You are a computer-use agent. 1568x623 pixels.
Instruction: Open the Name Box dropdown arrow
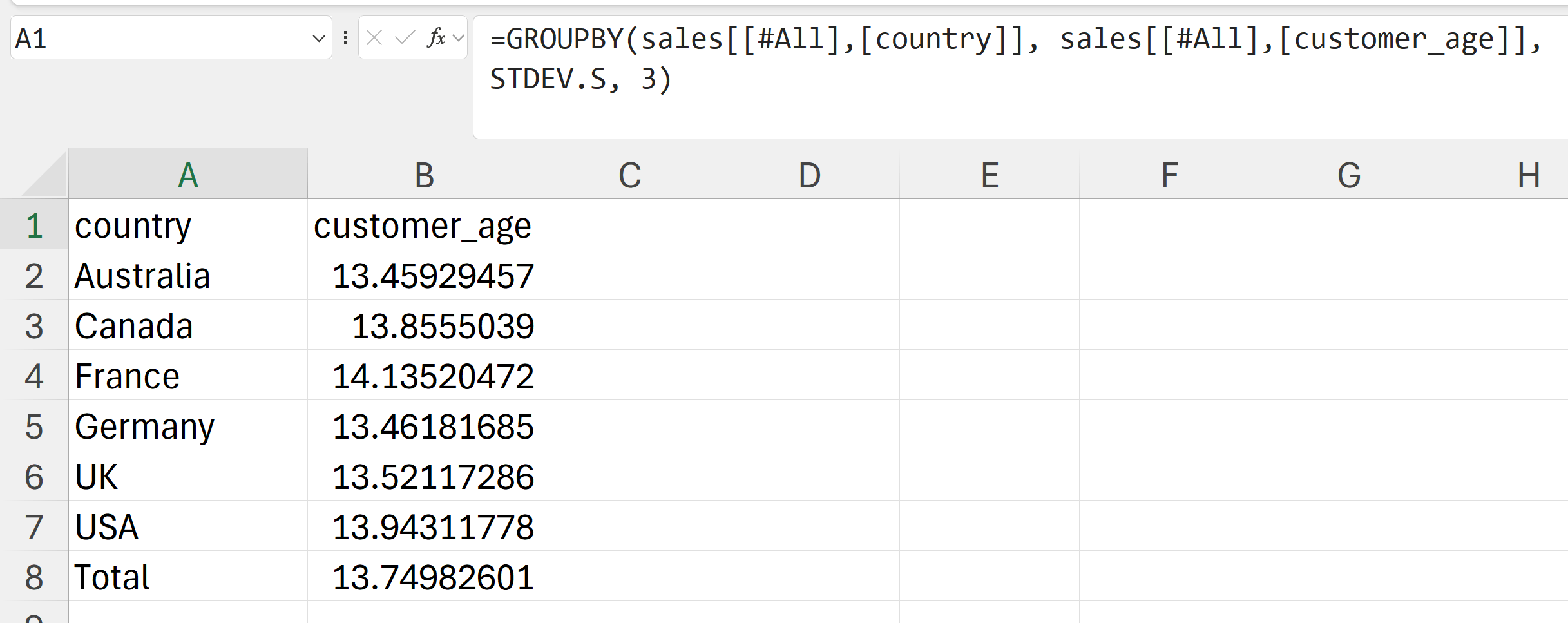coord(318,39)
